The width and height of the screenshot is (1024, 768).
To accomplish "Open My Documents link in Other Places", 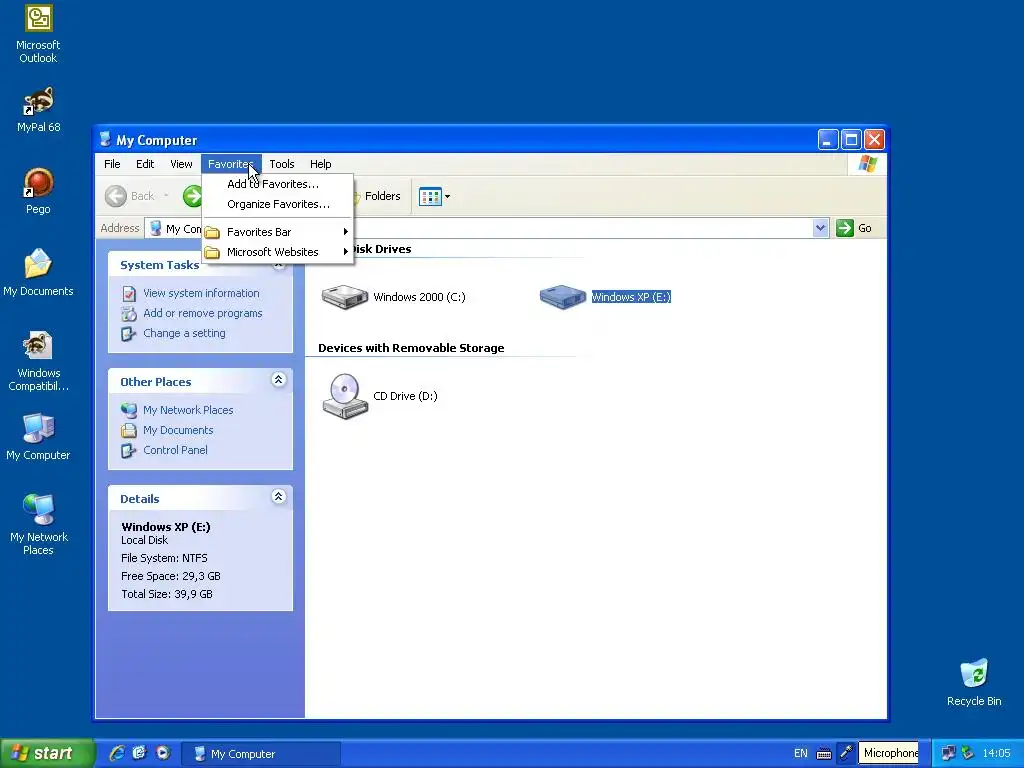I will pyautogui.click(x=178, y=430).
